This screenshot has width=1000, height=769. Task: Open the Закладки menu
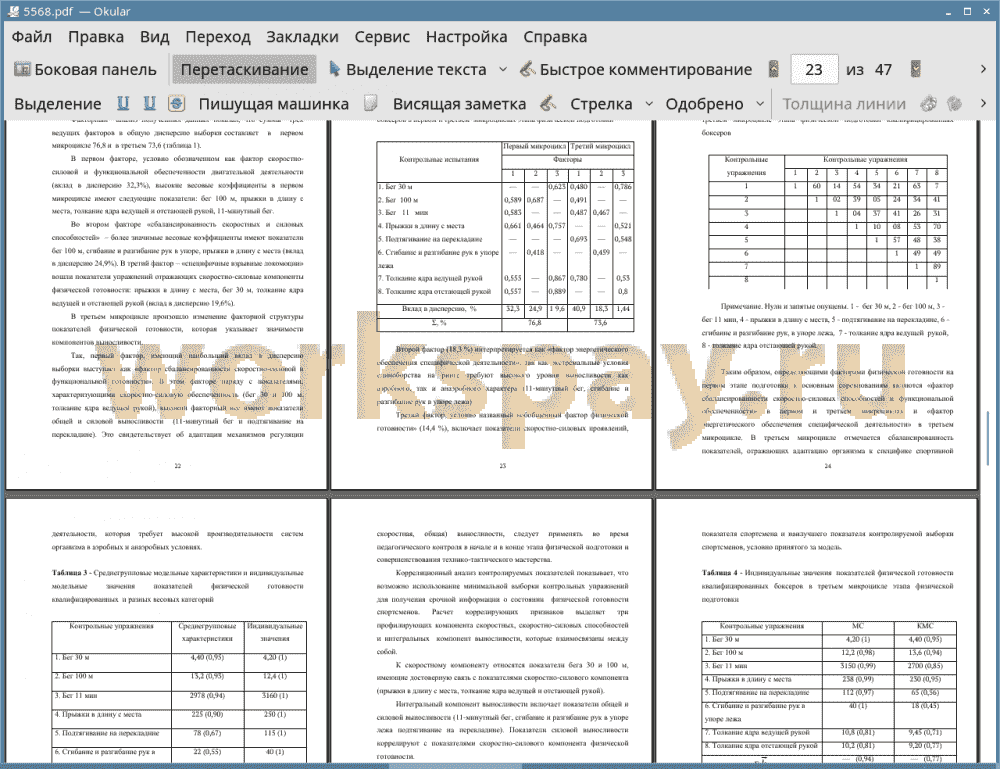point(302,37)
